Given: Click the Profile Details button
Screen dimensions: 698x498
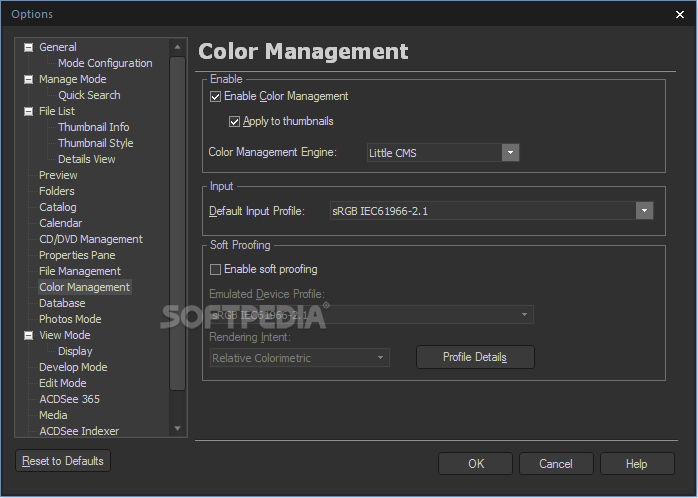Looking at the screenshot, I should pyautogui.click(x=475, y=357).
